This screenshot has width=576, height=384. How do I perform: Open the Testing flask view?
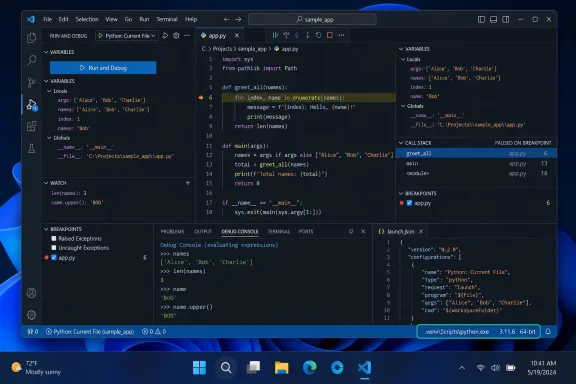point(32,148)
